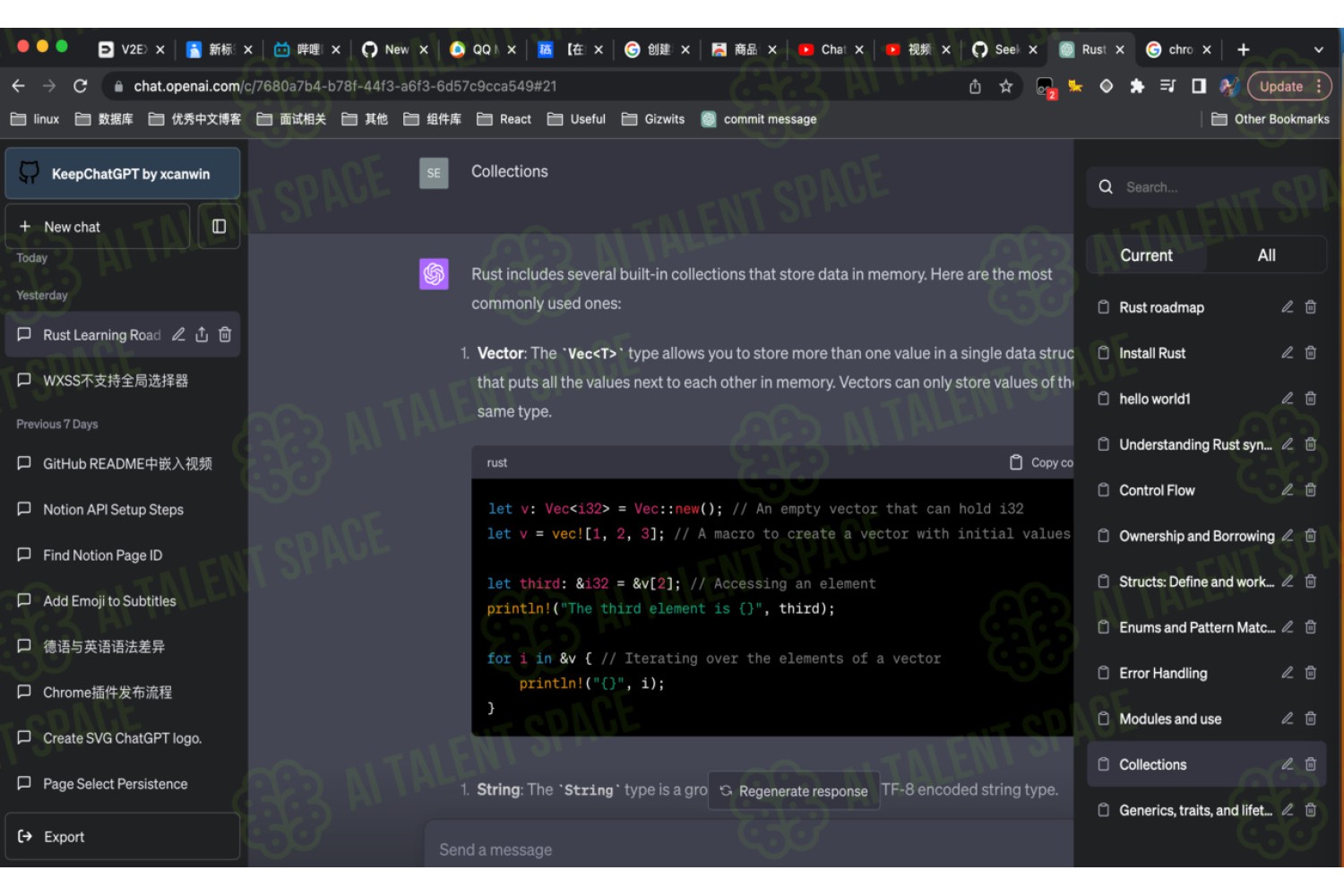Open the New GitHub browser tab
This screenshot has width=1344, height=896.
point(395,50)
